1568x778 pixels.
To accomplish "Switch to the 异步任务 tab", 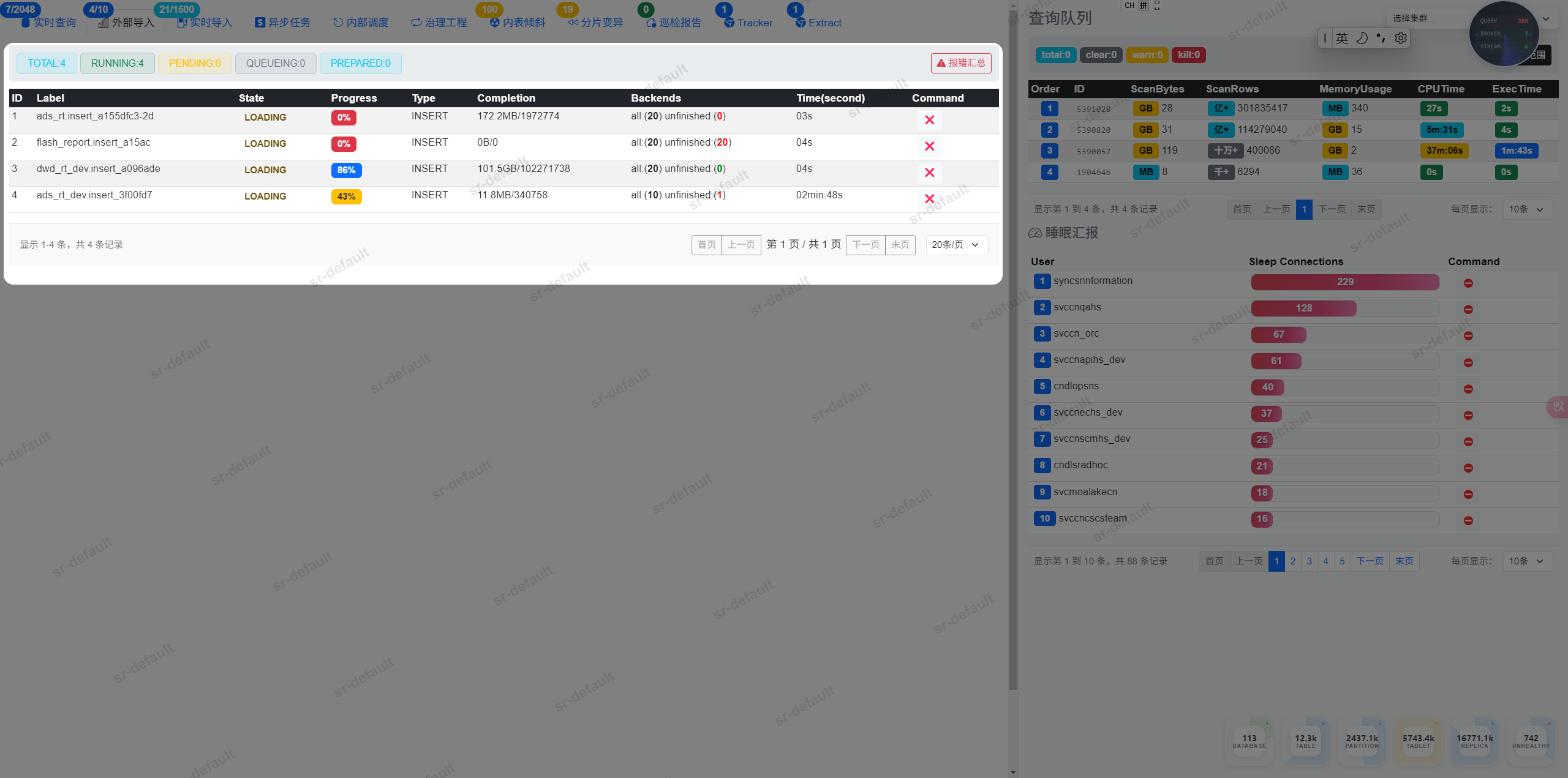I will coord(283,23).
